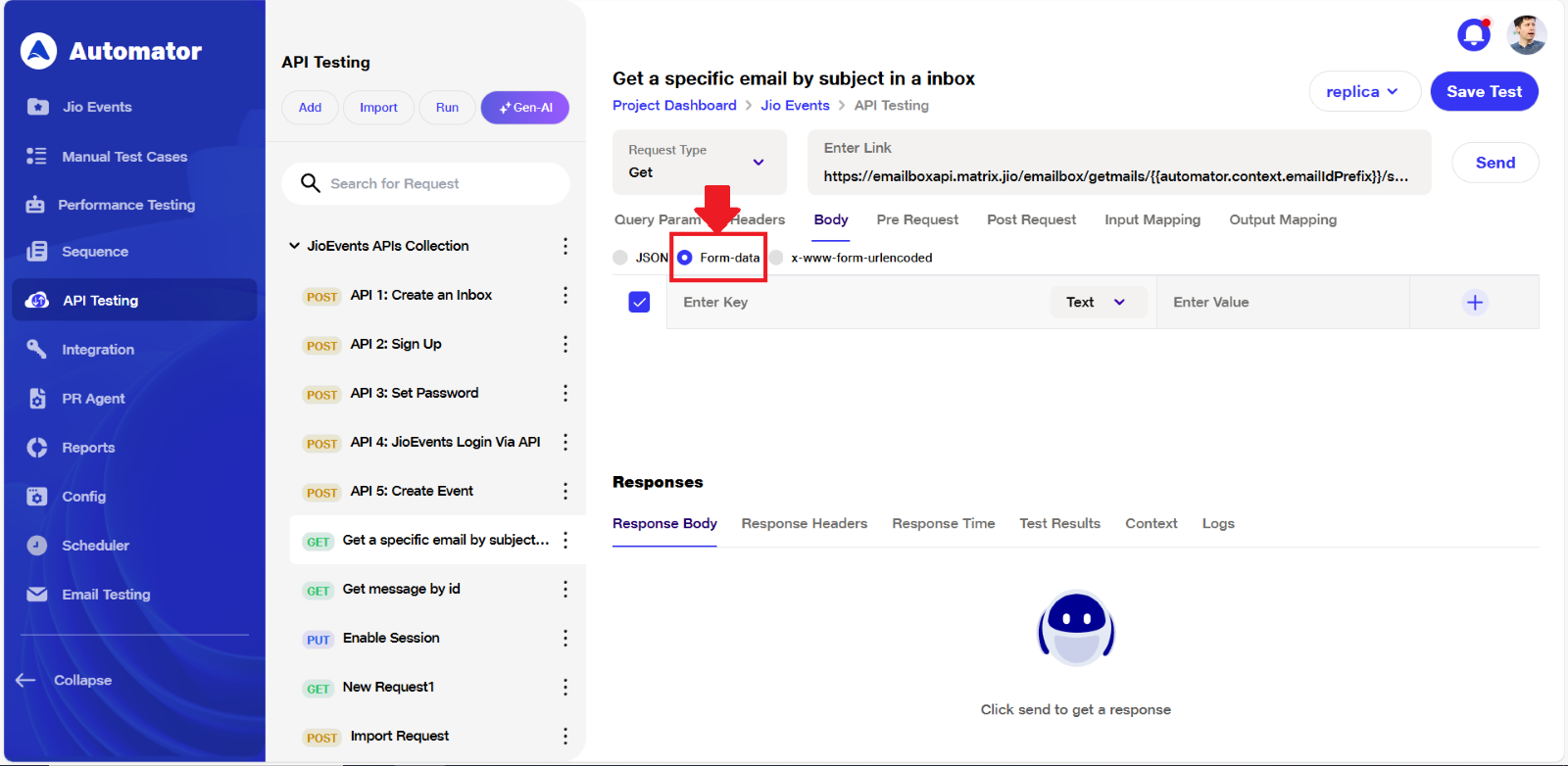Open the user profile avatar
Screen dimensions: 1568x766
(1526, 35)
